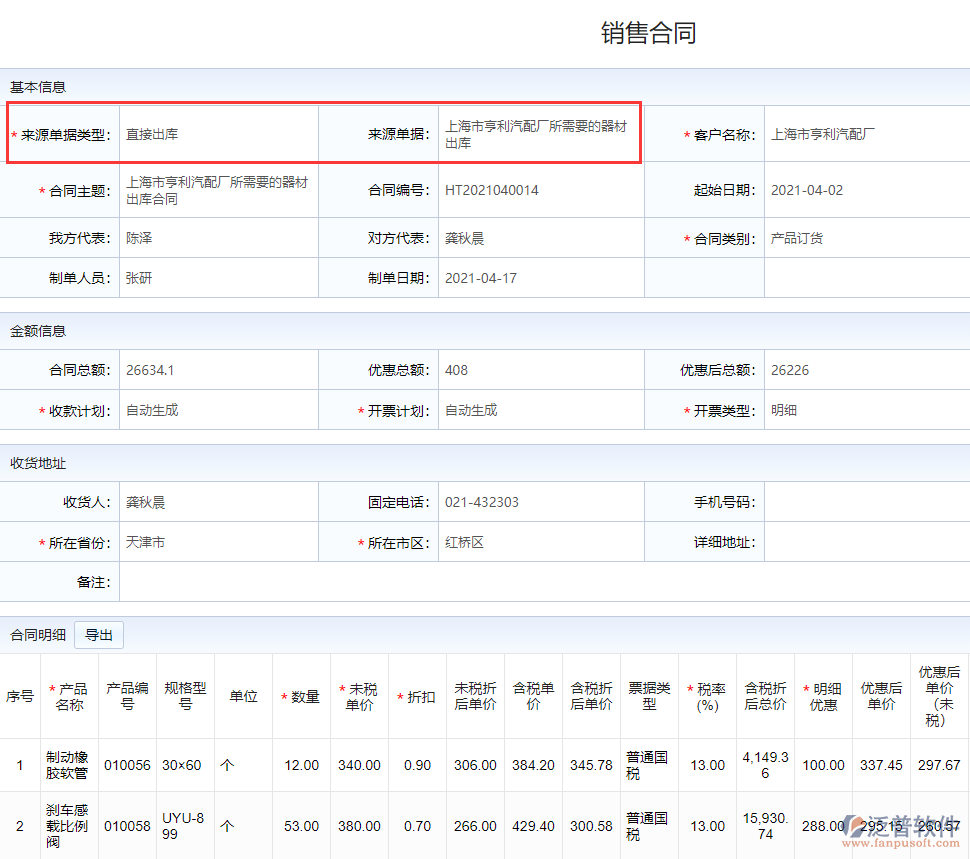
Task: Select the 所在省份 value 天津市
Action: pos(218,542)
